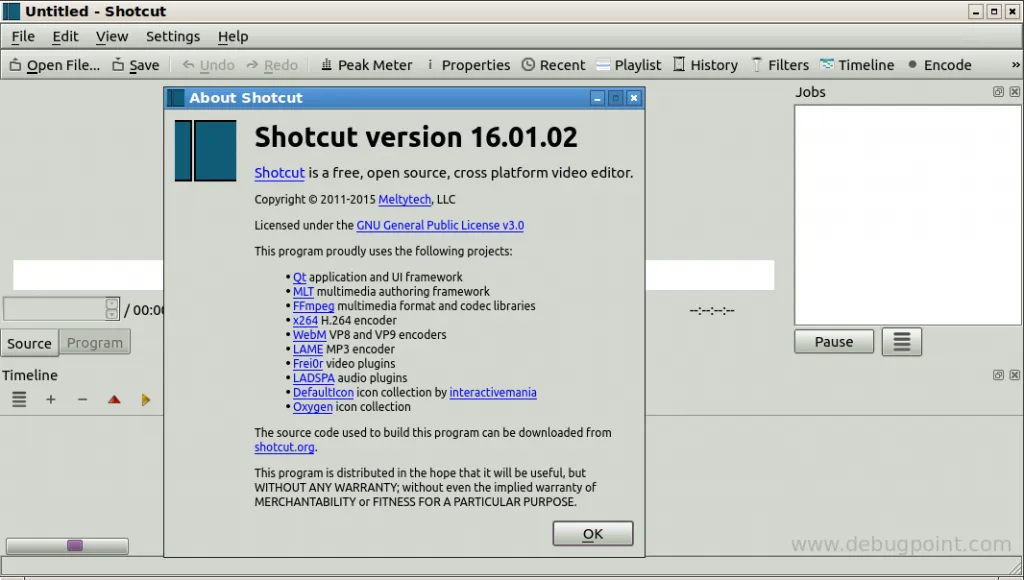Open the shotcut.org source link
Screen dimensions: 1024x580
point(284,447)
